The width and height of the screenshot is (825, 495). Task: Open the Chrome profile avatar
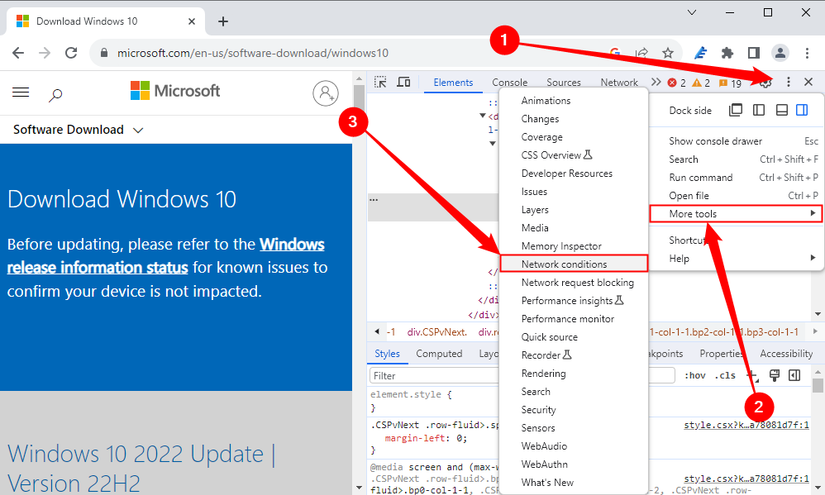point(780,53)
